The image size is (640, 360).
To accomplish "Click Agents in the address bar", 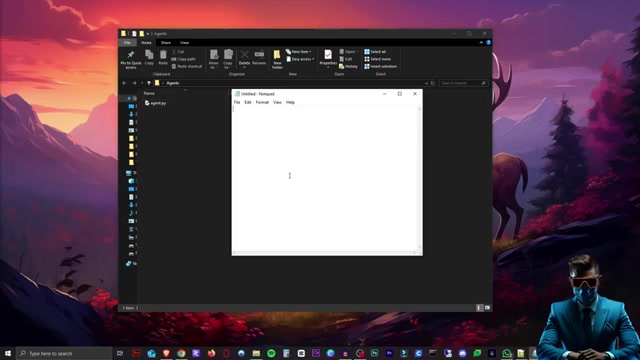I will (173, 83).
